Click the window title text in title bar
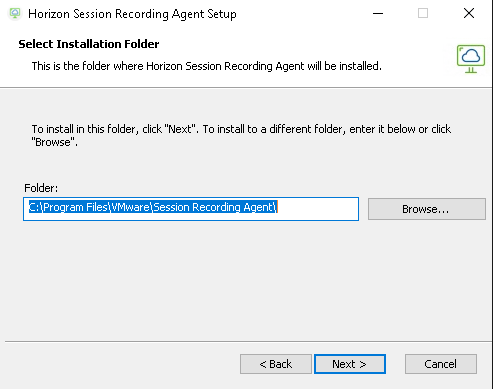The image size is (493, 389). 132,14
